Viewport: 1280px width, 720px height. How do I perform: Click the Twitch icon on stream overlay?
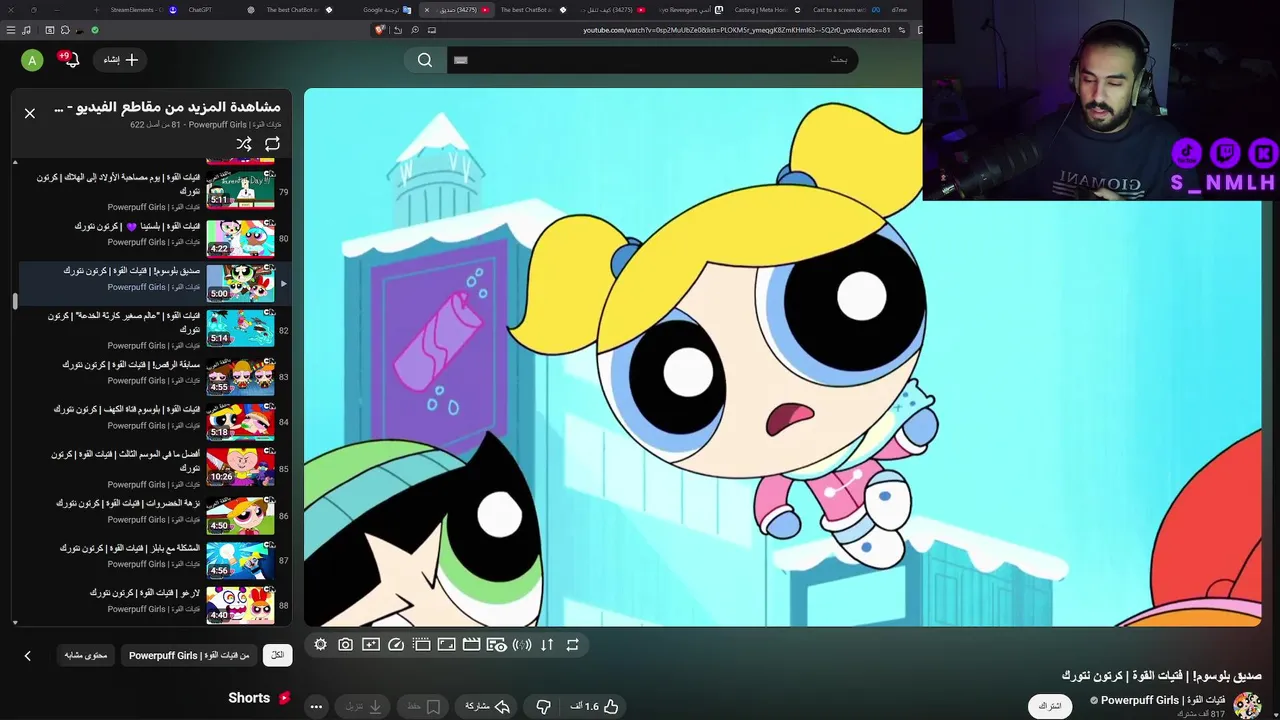pyautogui.click(x=1226, y=153)
